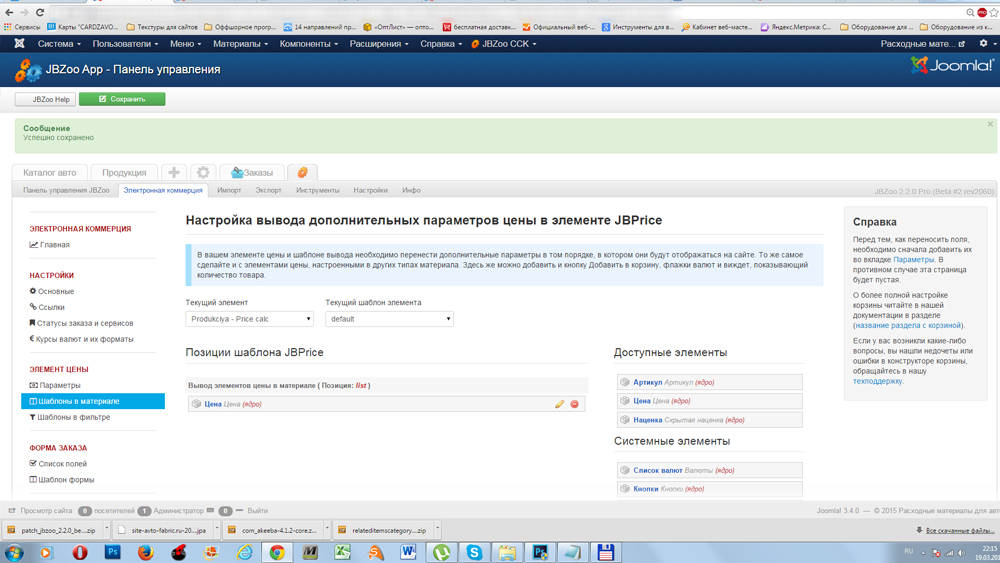Open the Меню dropdown menu

[185, 43]
